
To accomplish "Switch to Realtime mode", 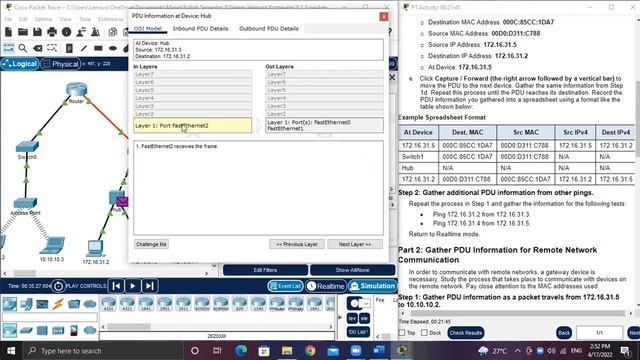I will 326,286.
